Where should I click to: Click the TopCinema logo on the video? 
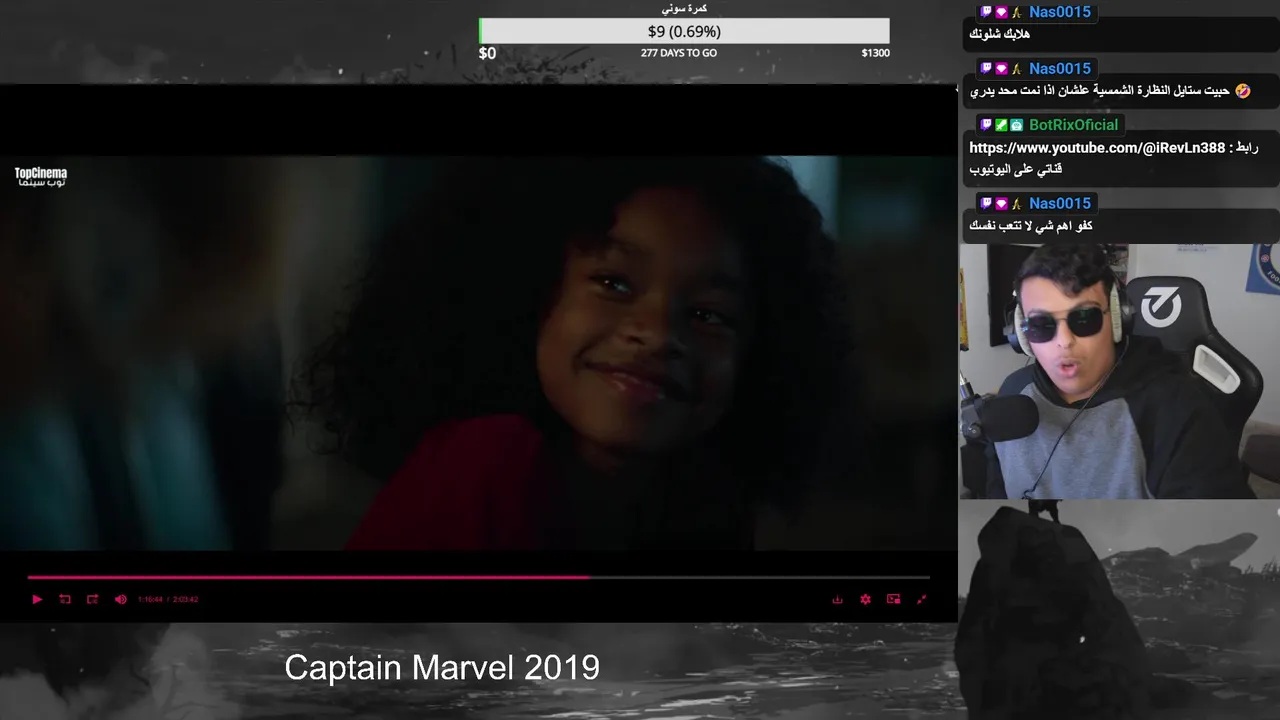tap(41, 177)
